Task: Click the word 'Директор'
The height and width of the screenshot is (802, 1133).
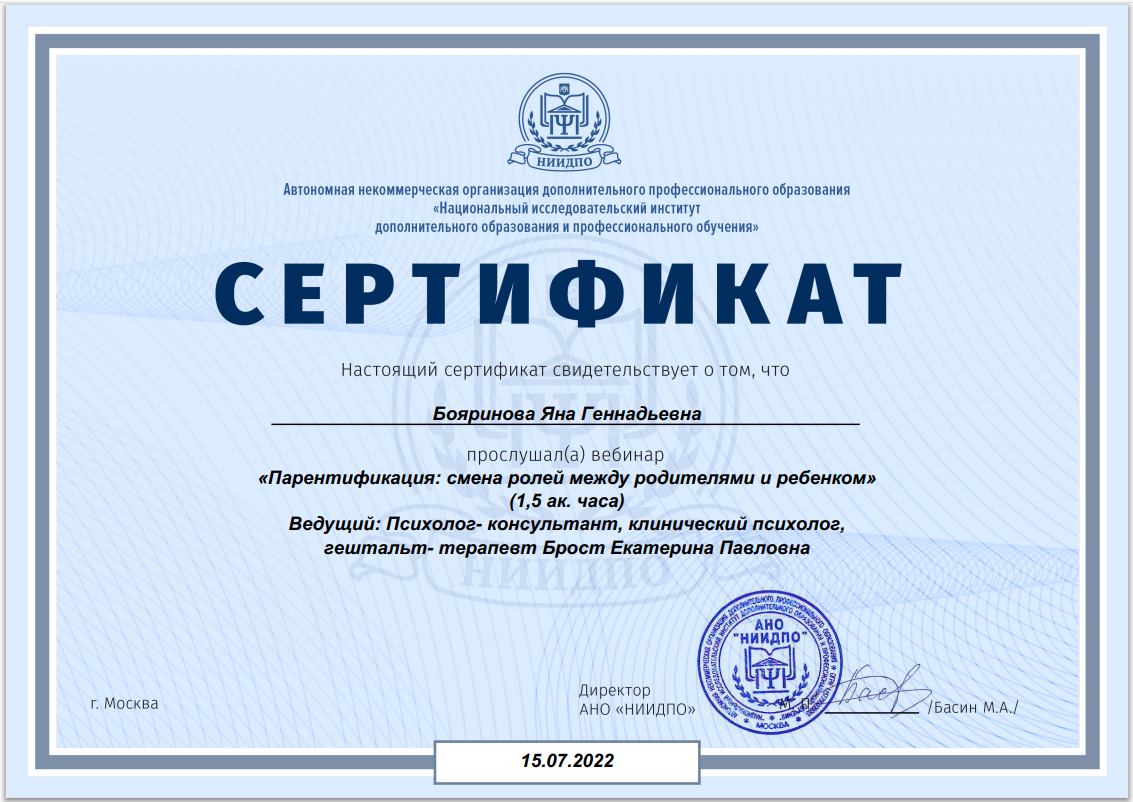Action: pos(615,690)
